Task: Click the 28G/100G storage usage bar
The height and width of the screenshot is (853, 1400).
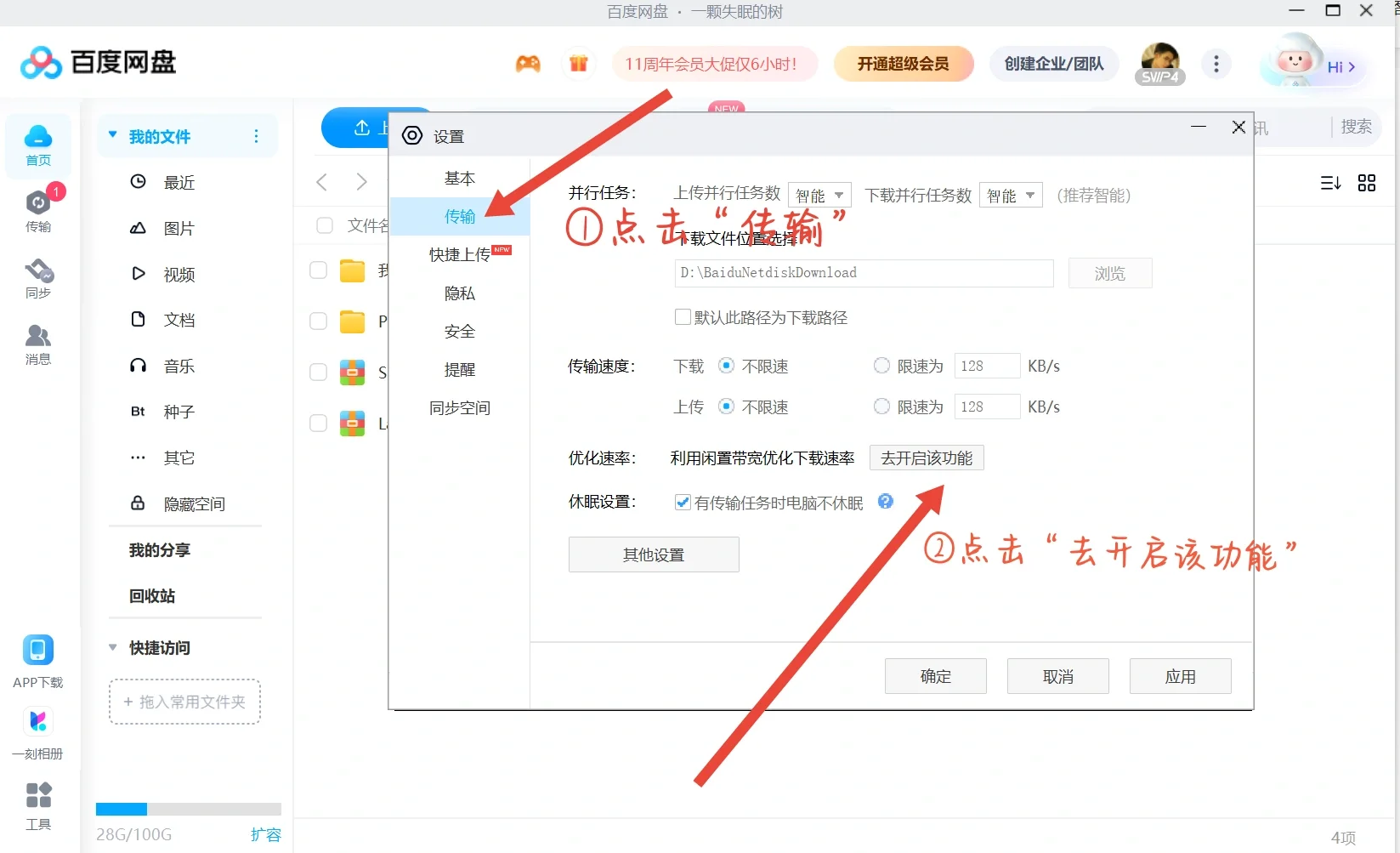Action: click(x=189, y=809)
